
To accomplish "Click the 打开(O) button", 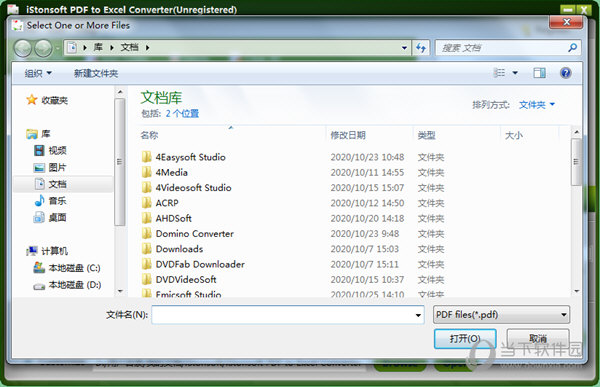I will point(465,338).
